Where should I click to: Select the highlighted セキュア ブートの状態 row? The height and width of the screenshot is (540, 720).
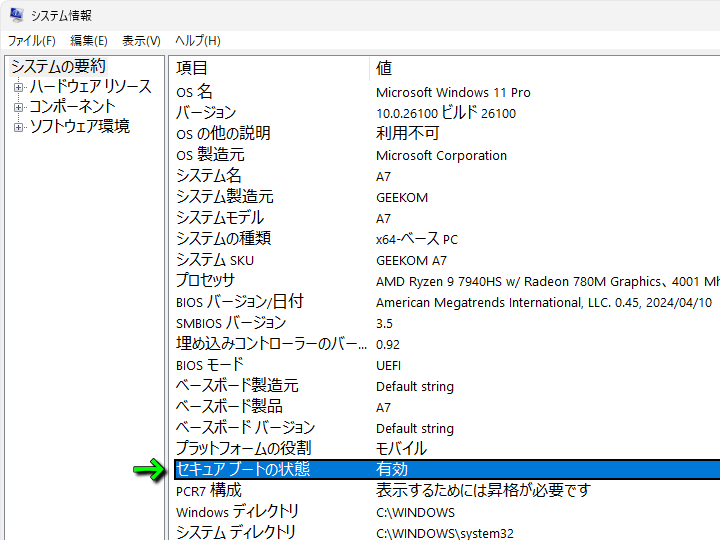point(447,469)
